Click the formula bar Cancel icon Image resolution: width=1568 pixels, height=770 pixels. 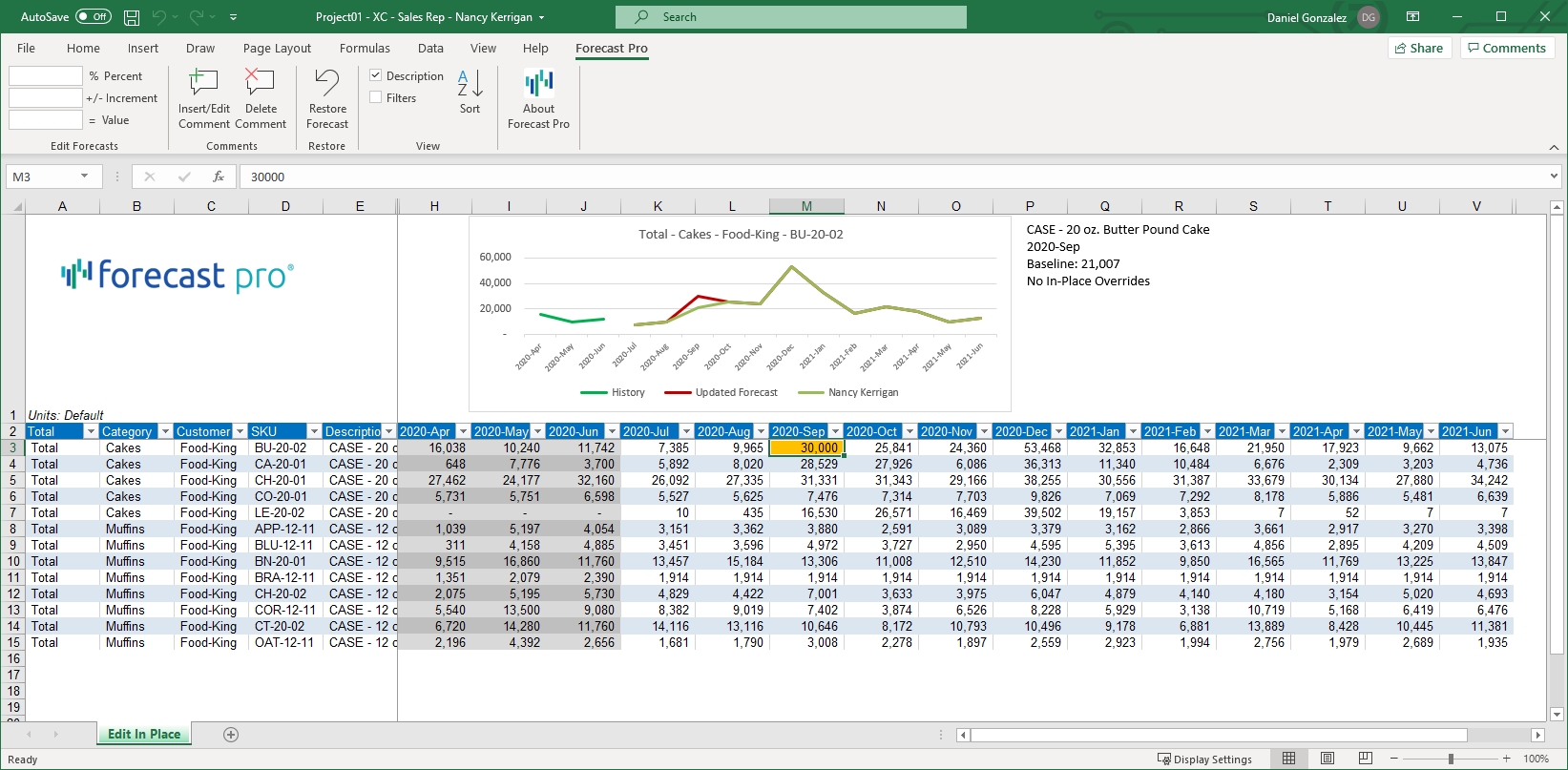tap(150, 177)
